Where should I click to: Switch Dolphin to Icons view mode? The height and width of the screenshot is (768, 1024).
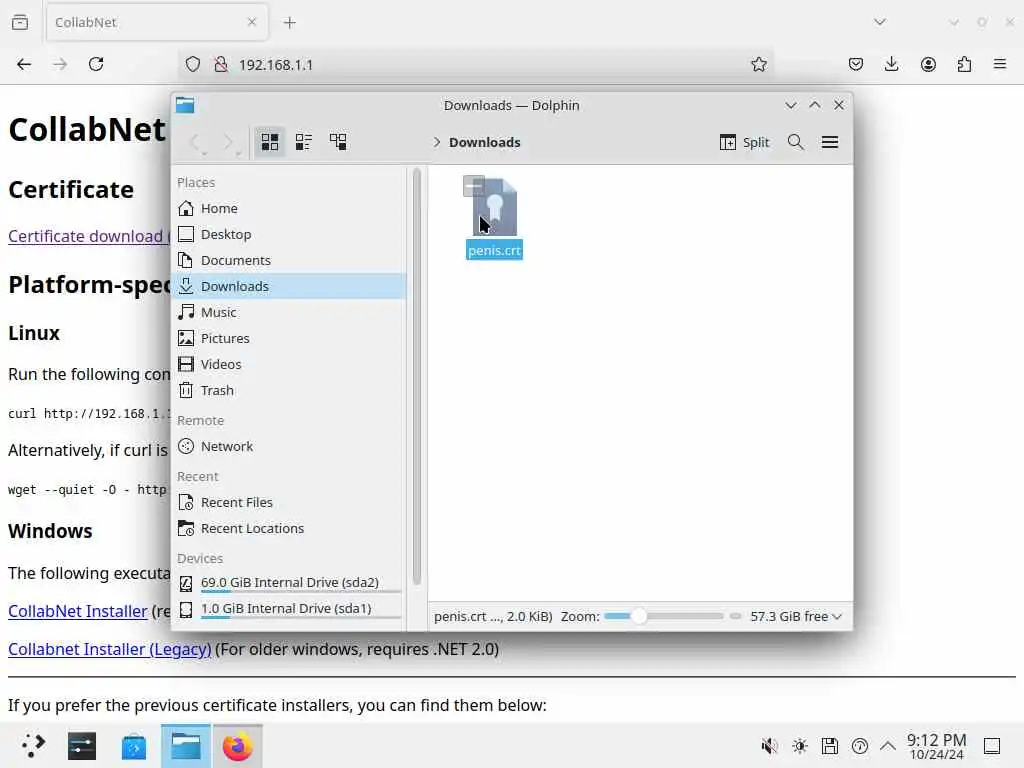click(270, 142)
